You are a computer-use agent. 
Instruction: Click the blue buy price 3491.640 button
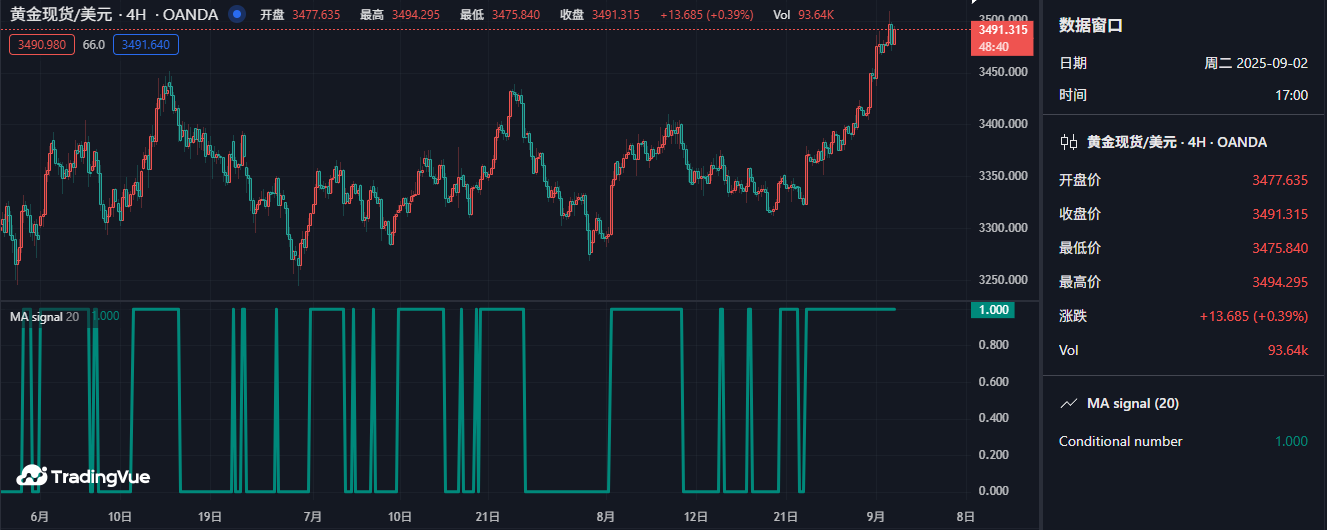(x=146, y=44)
